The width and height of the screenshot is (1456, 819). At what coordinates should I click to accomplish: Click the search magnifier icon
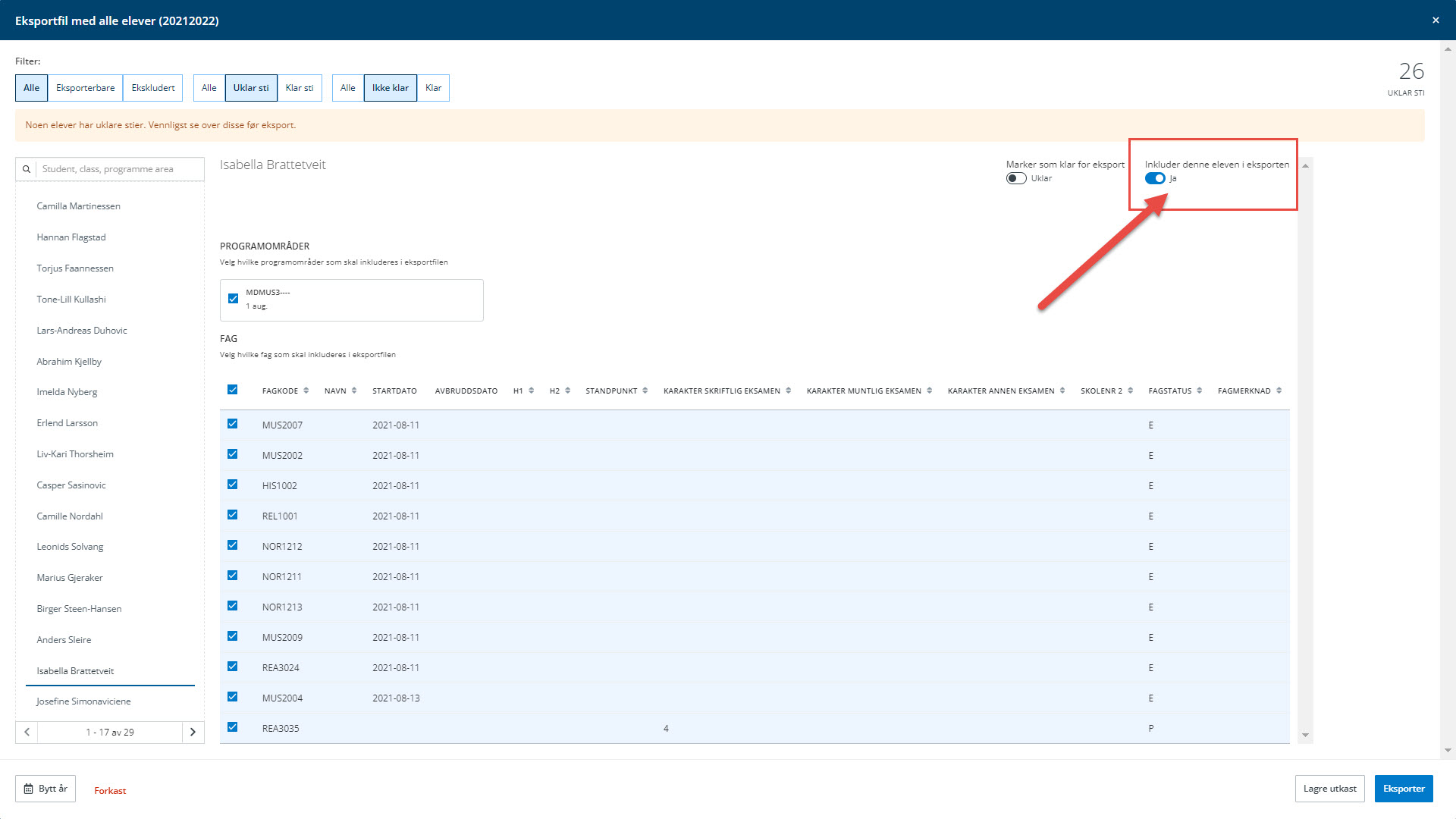[x=27, y=169]
